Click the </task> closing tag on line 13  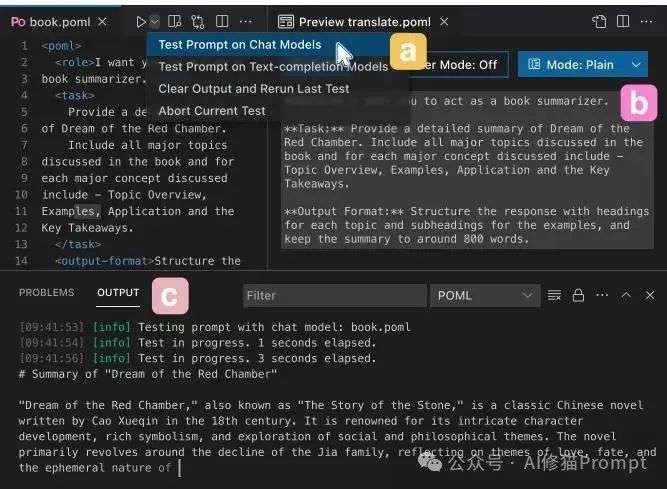[x=78, y=244]
